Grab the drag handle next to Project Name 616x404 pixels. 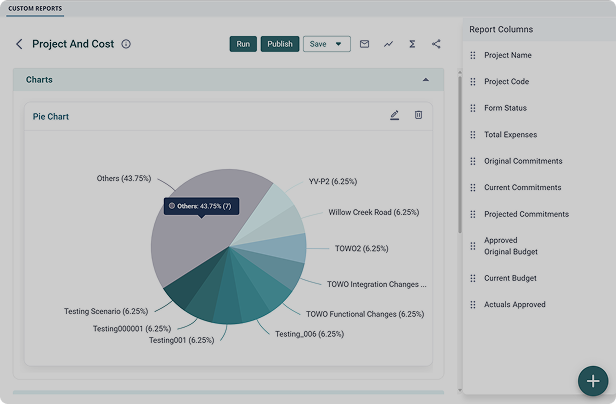[473, 55]
